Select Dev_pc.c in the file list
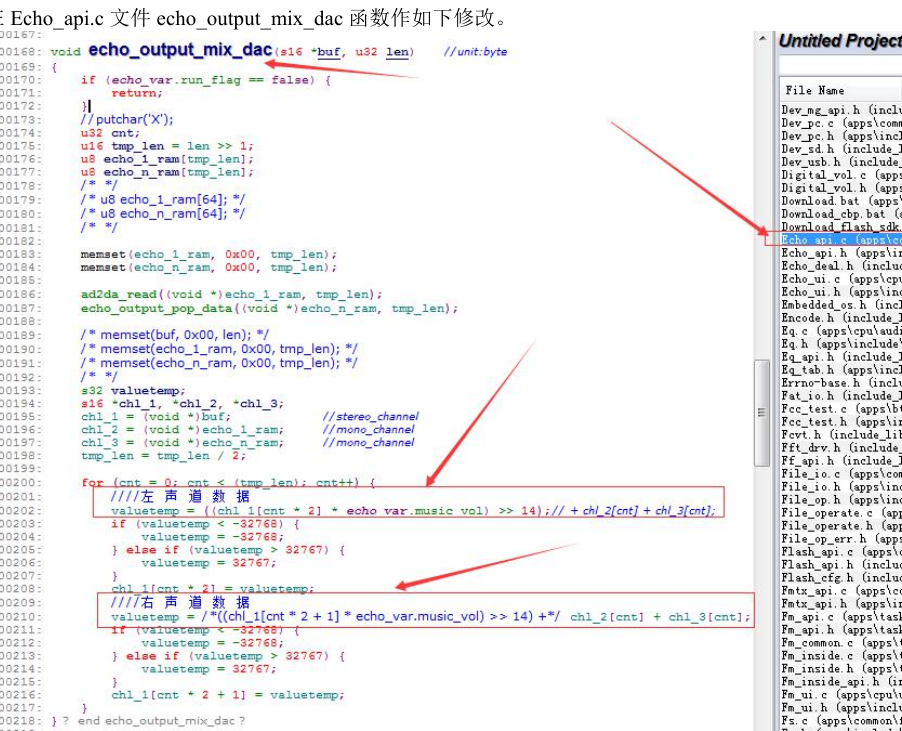 click(x=841, y=123)
